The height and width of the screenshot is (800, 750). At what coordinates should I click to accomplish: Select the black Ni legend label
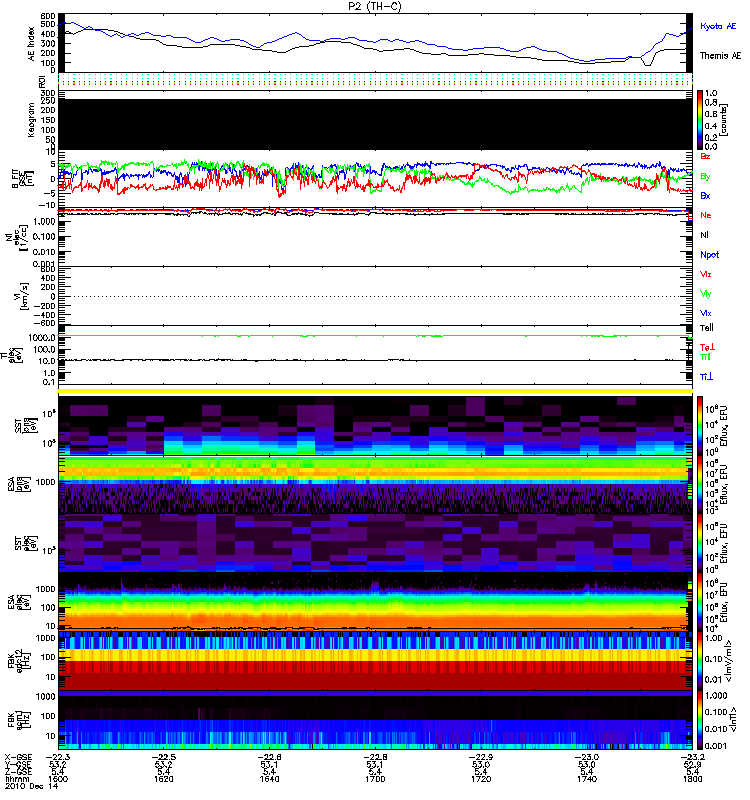tap(704, 235)
